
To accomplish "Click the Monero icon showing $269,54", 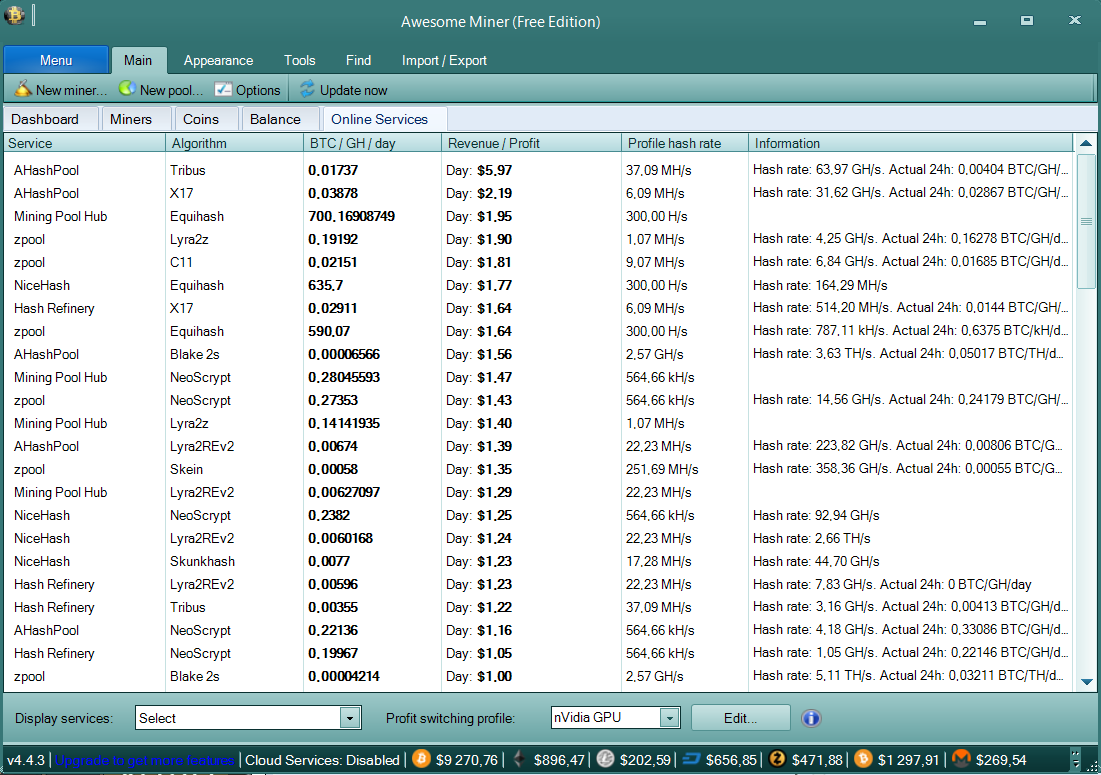I will pos(961,759).
